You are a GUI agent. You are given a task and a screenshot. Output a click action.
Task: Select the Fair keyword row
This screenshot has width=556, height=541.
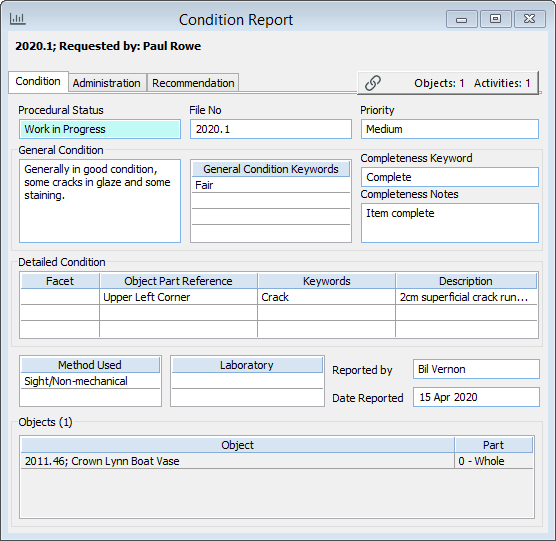[271, 185]
